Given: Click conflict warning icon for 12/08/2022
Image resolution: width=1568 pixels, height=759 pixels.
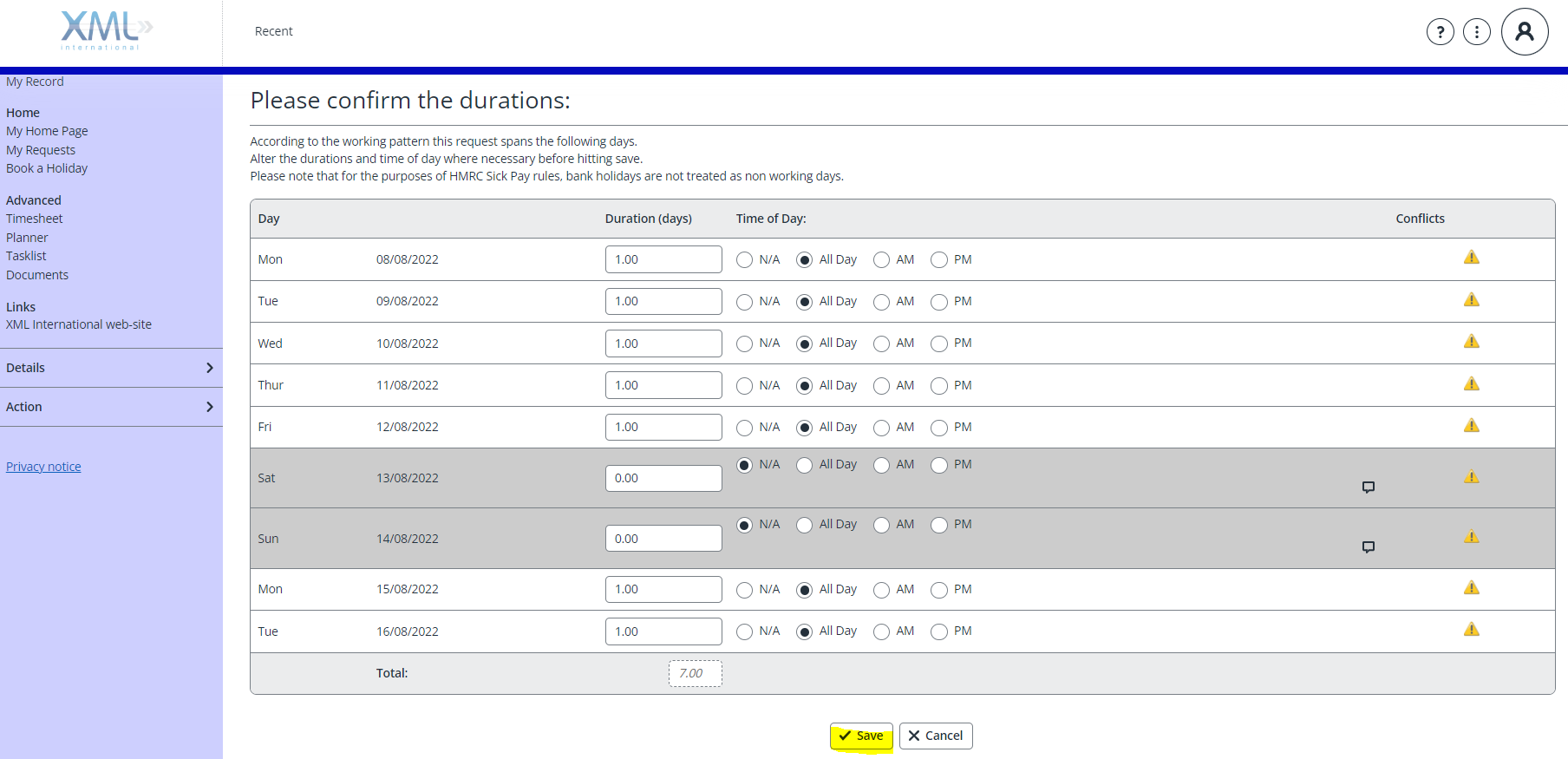Looking at the screenshot, I should 1472,426.
